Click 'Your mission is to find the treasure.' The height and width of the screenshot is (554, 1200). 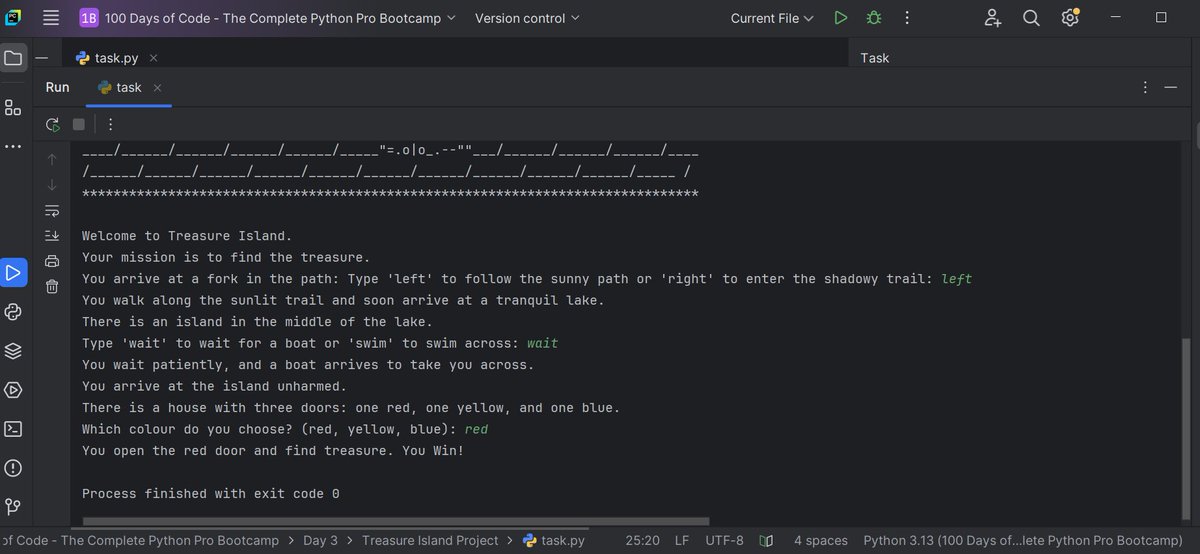226,258
